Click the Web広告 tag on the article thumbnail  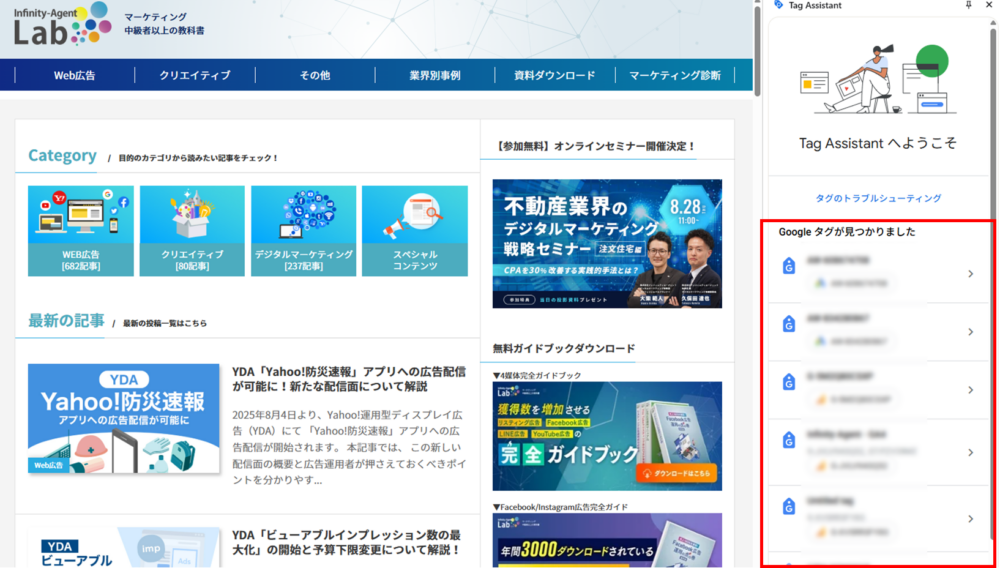click(x=48, y=465)
